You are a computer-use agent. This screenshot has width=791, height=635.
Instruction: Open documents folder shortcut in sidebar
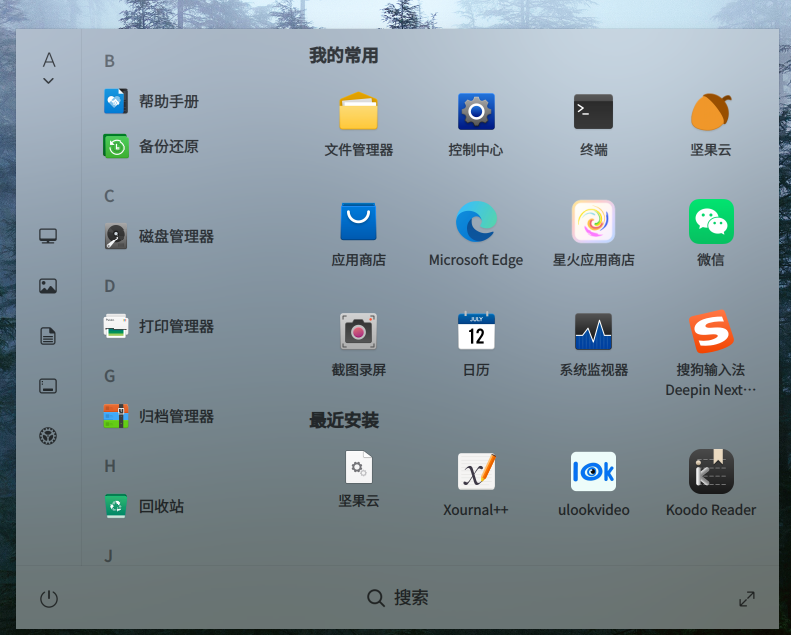click(x=48, y=336)
